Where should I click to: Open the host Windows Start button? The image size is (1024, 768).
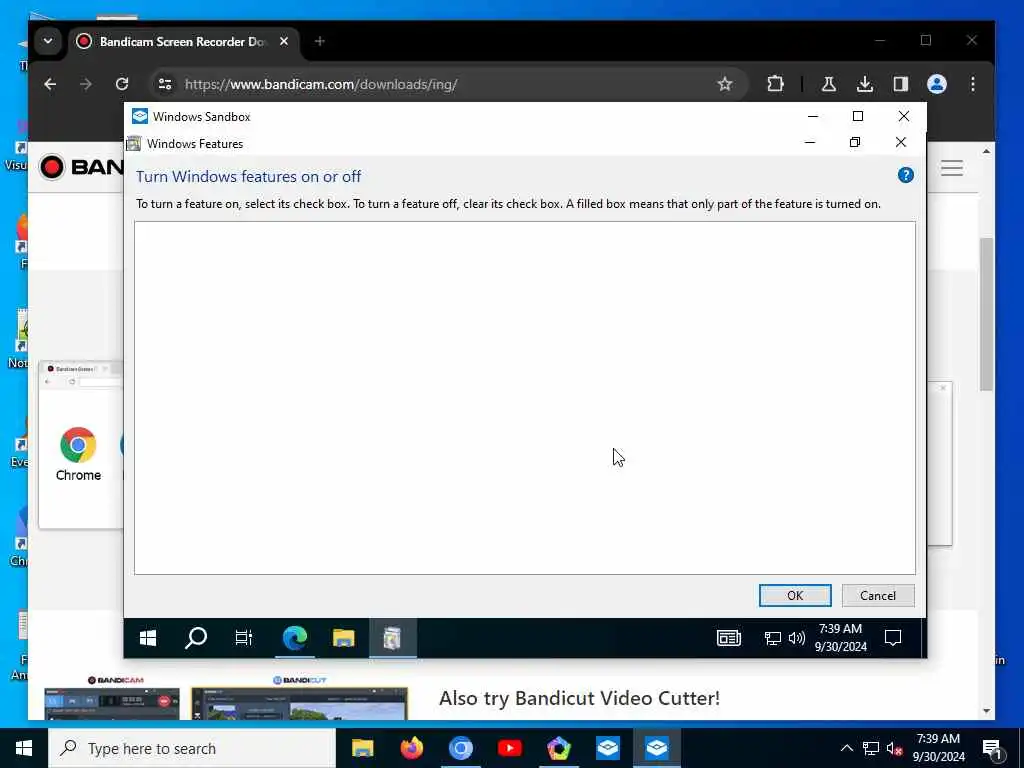tap(24, 748)
